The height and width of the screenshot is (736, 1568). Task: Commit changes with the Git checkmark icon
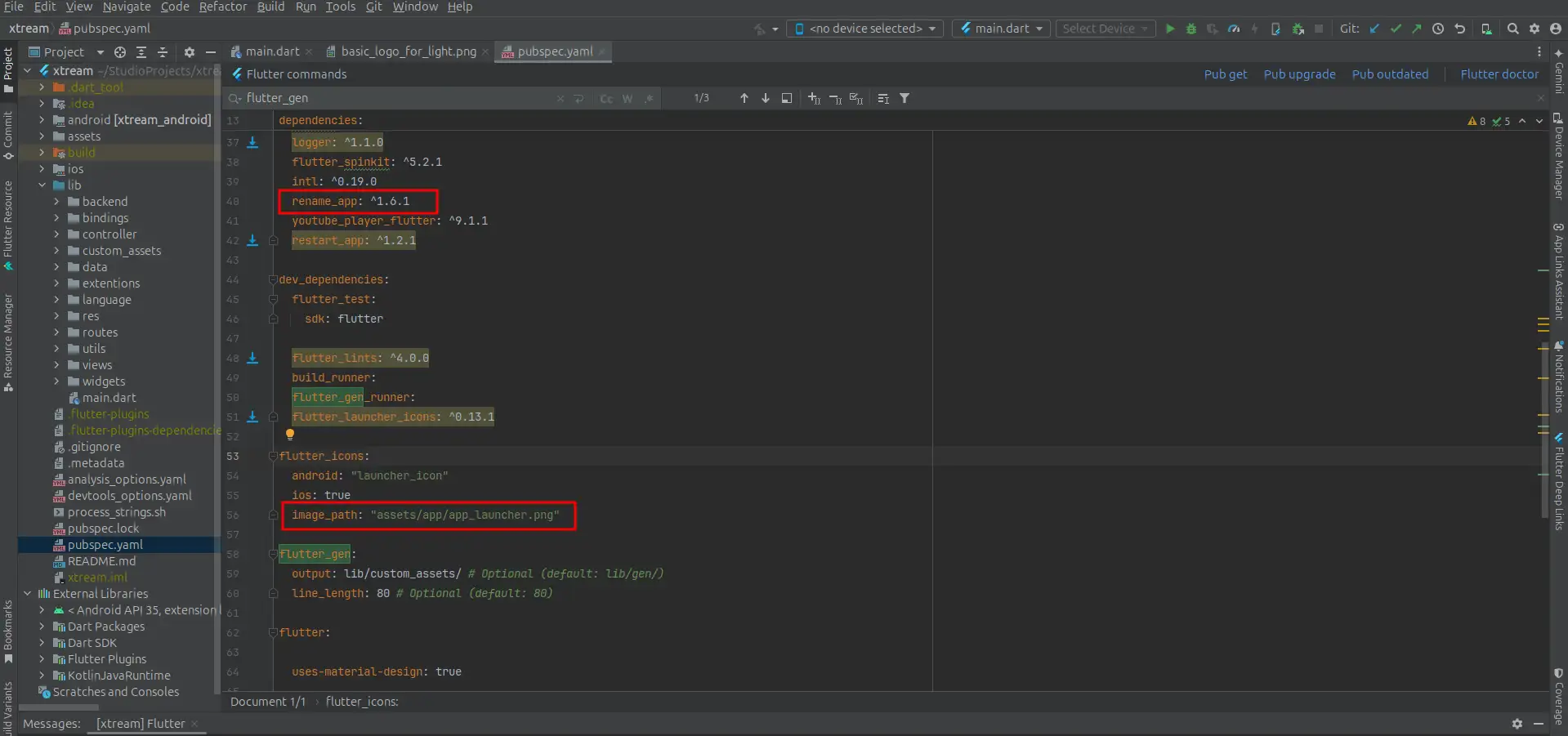tap(1396, 29)
